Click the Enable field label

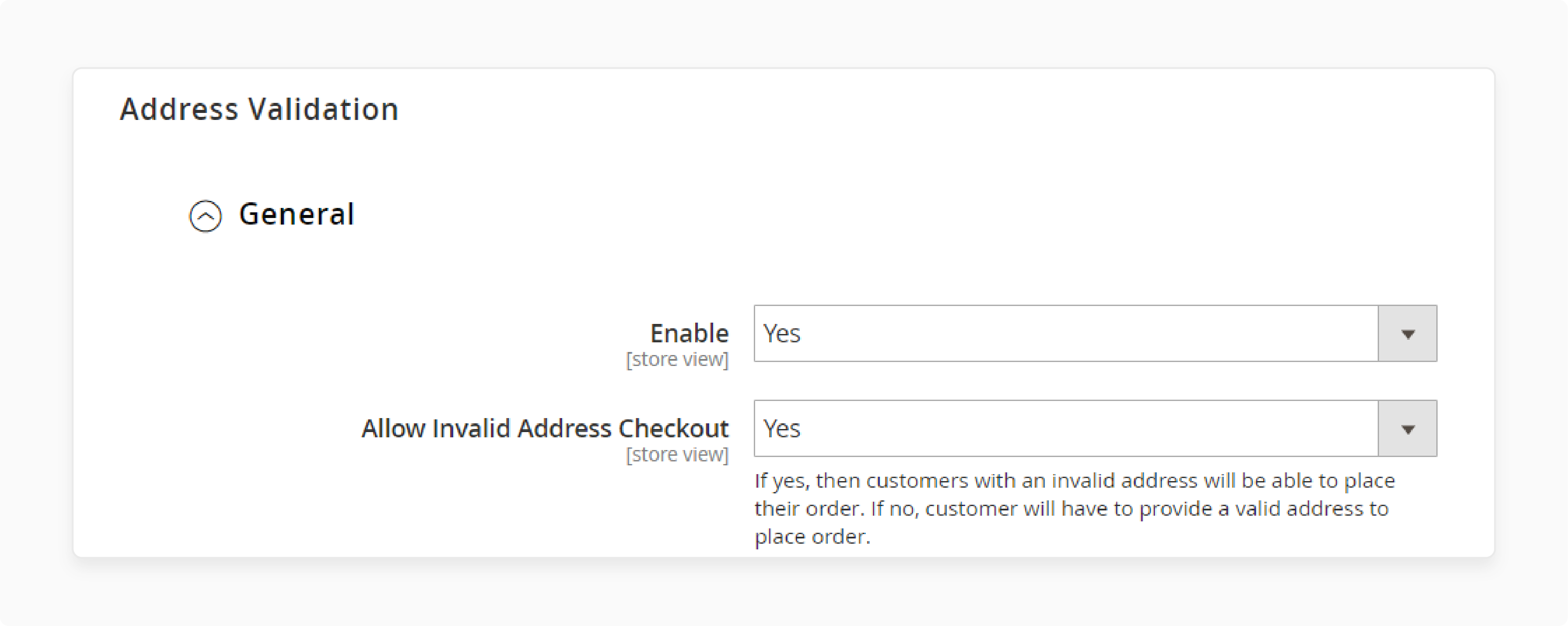[689, 333]
